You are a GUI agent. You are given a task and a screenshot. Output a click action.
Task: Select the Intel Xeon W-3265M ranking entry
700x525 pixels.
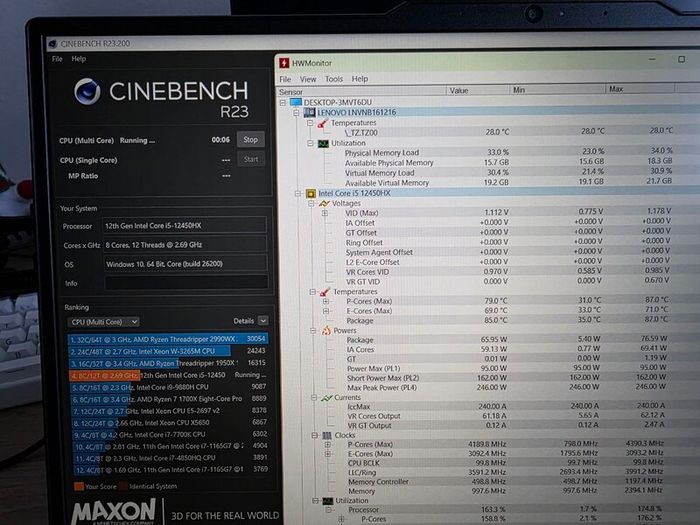(168, 351)
